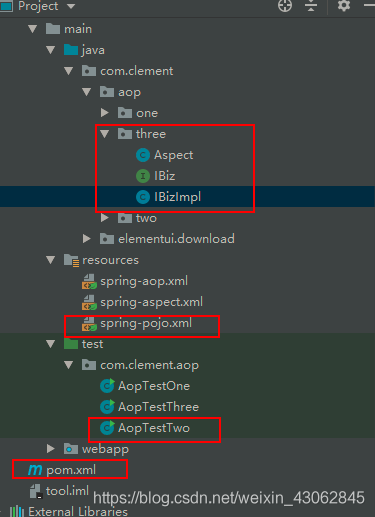Click the IBiz interface icon

pos(143,176)
